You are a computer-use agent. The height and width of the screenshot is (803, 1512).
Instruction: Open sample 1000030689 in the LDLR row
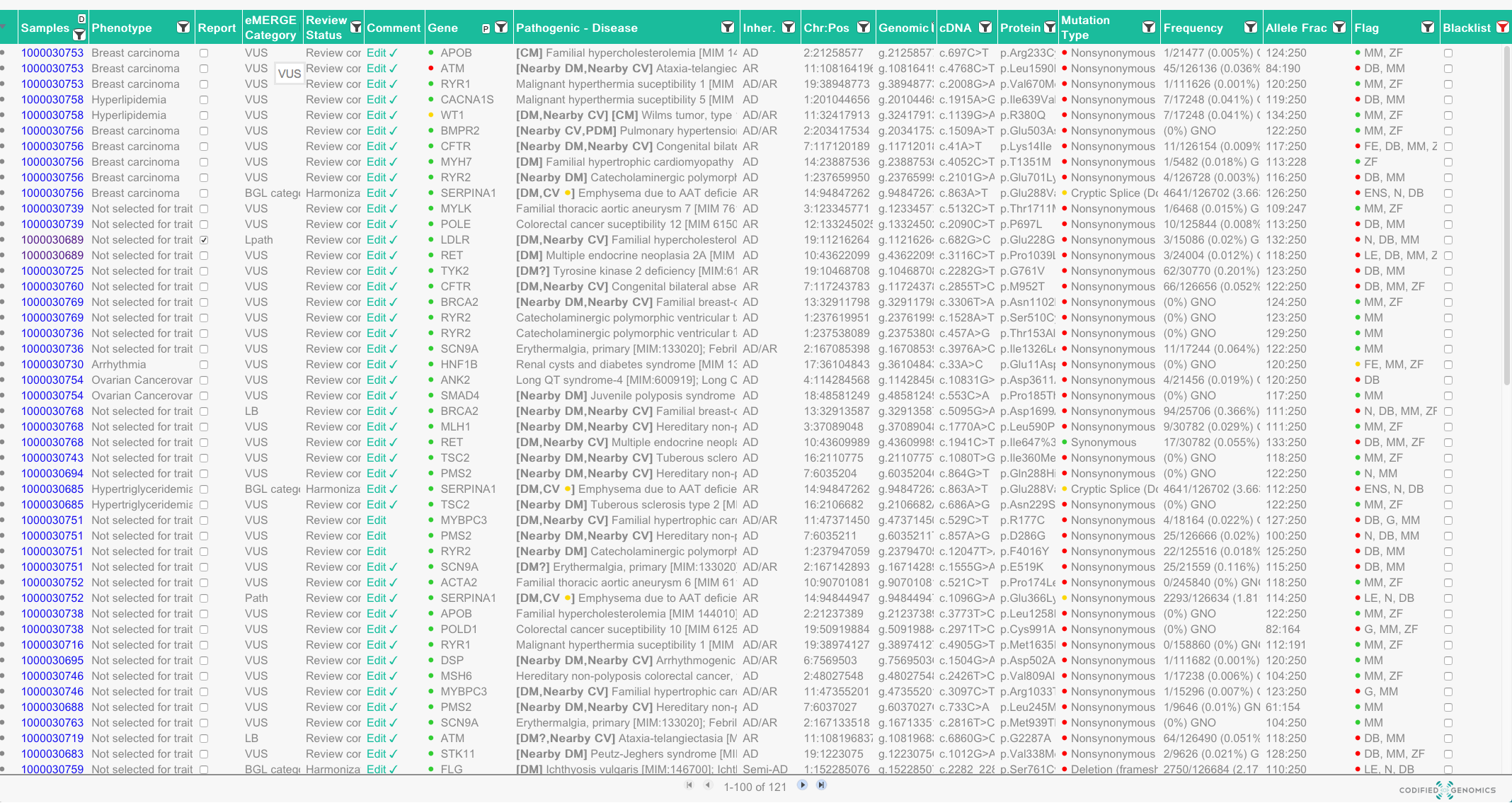pos(52,240)
